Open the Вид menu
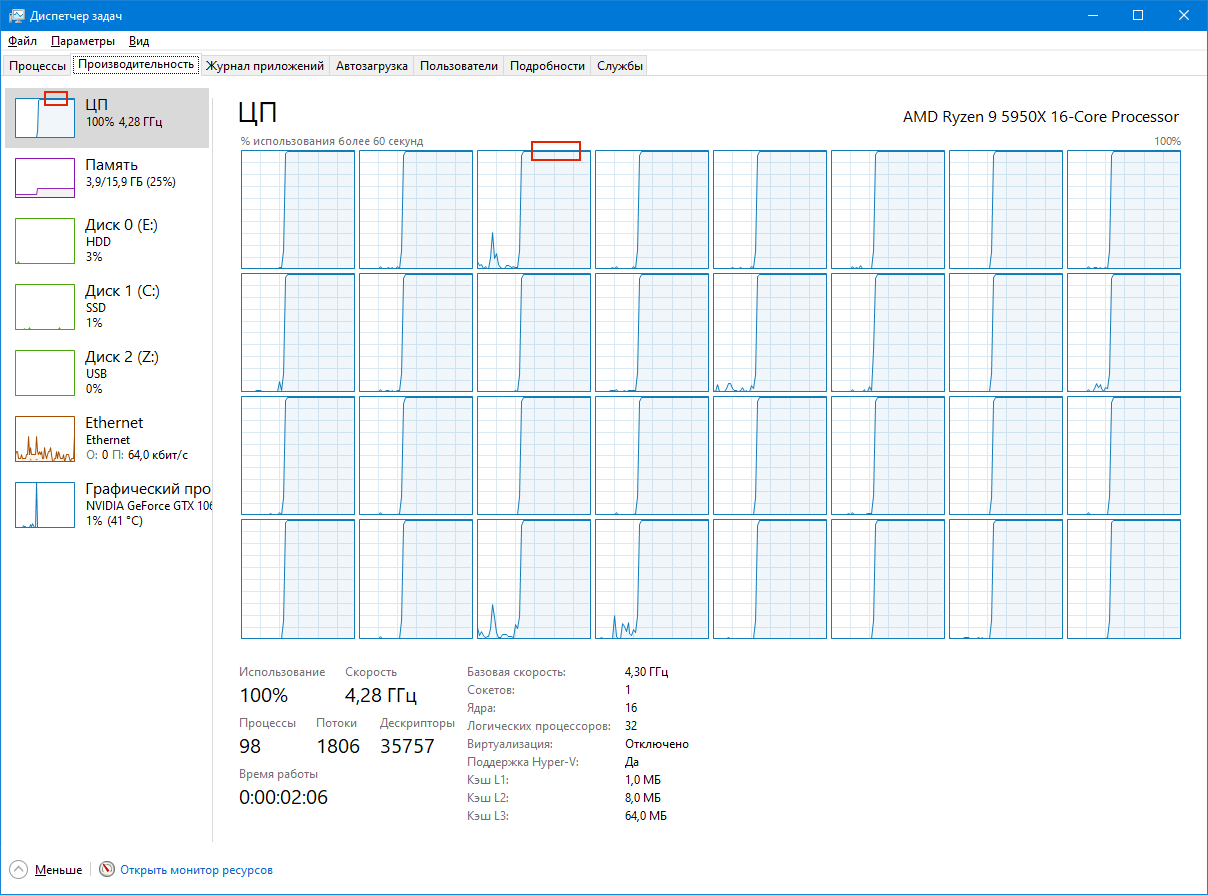This screenshot has height=895, width=1208. point(139,41)
